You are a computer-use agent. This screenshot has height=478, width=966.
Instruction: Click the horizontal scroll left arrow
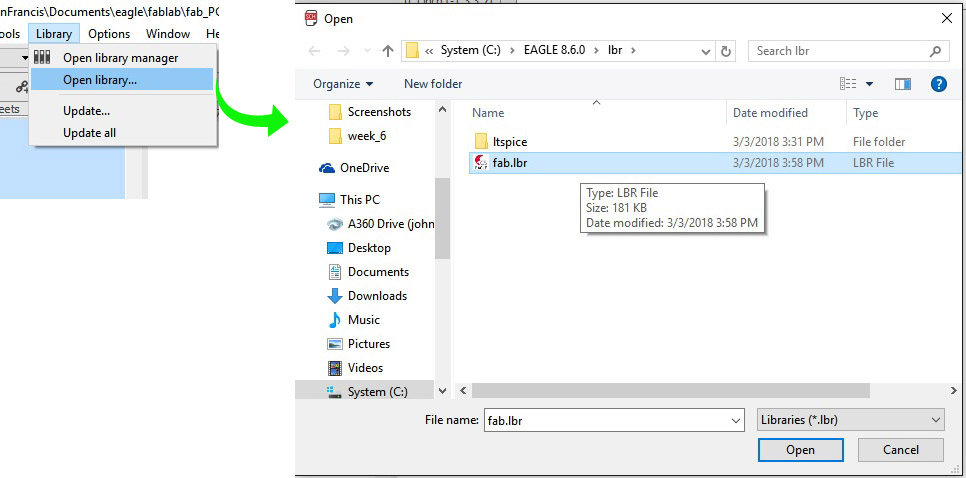[x=463, y=391]
